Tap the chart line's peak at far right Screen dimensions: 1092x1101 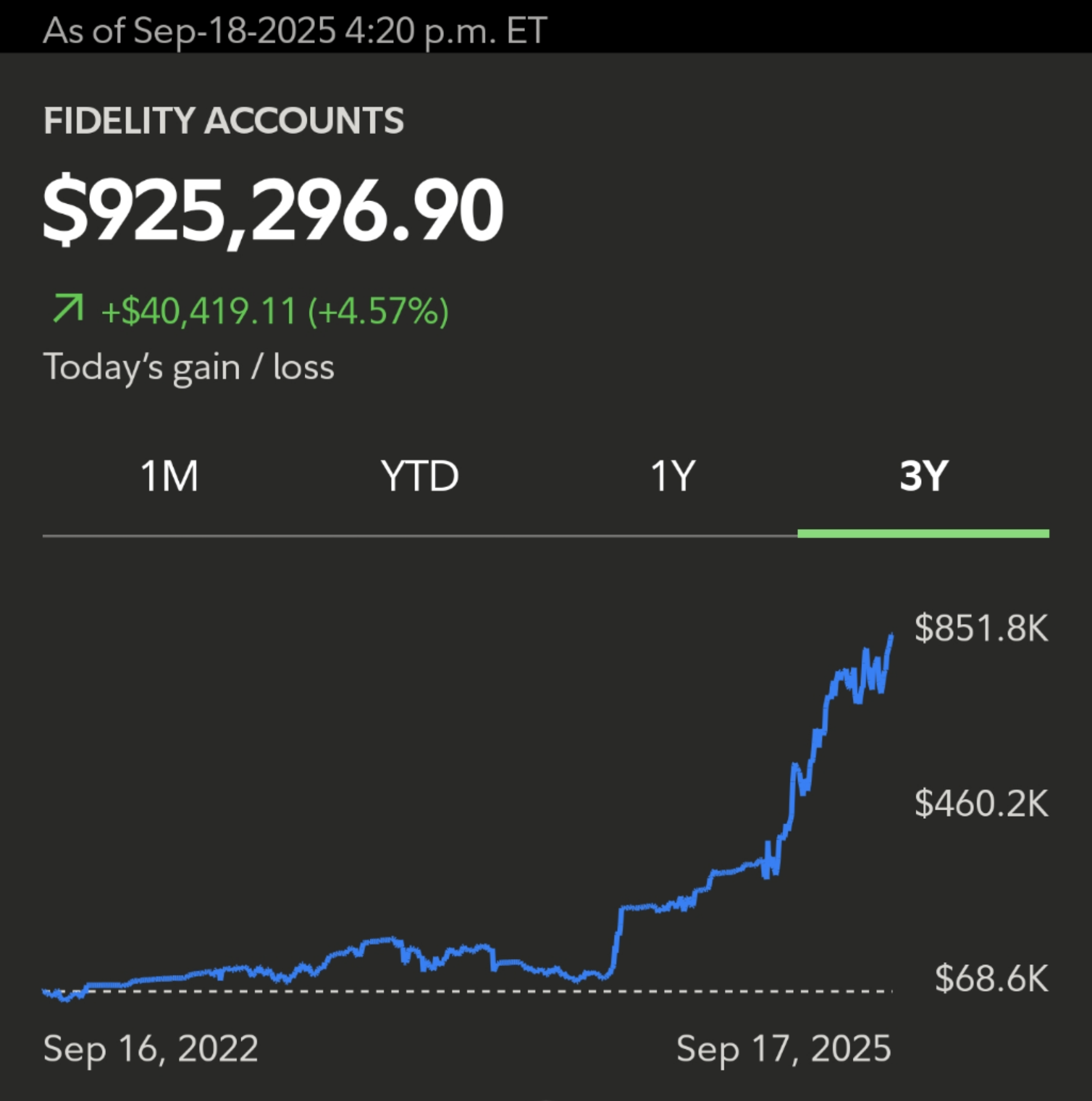click(x=891, y=637)
